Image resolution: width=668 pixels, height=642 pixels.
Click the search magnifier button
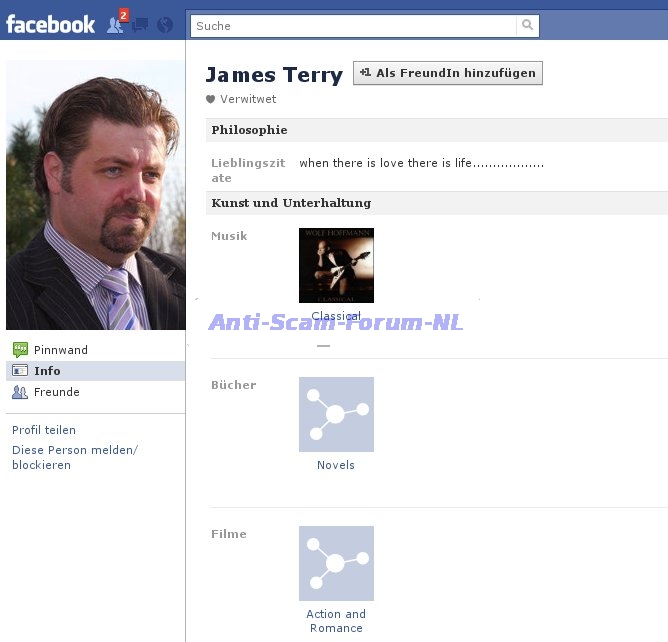tap(527, 26)
